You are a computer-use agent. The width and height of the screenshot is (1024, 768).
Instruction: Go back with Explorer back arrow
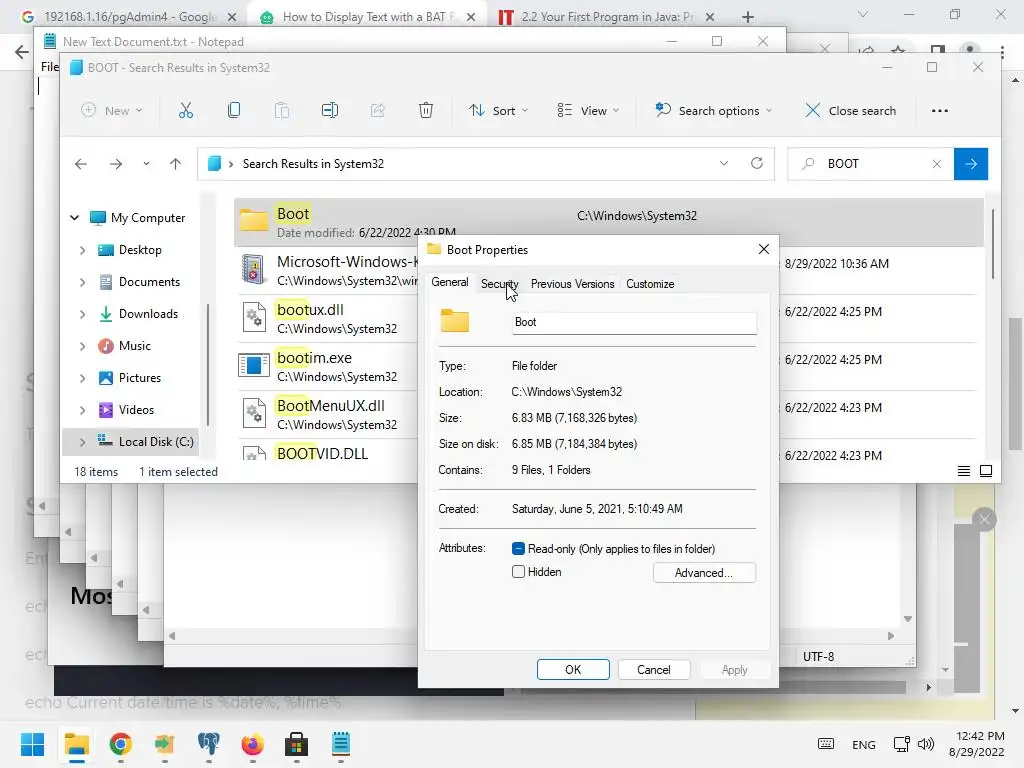click(81, 164)
